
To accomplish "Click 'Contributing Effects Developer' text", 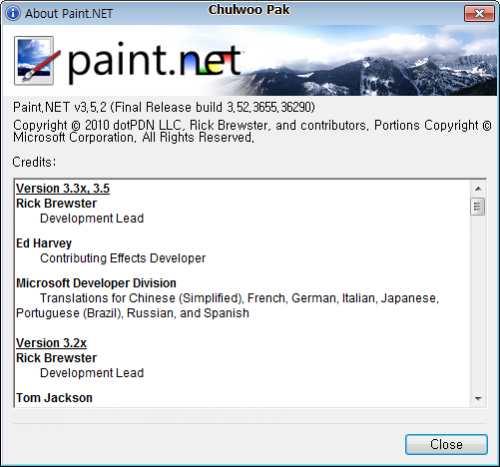I will pos(123,258).
